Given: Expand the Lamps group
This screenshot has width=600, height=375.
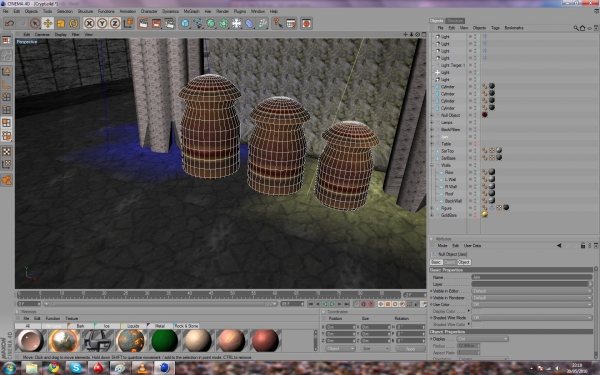Looking at the screenshot, I should (432, 122).
